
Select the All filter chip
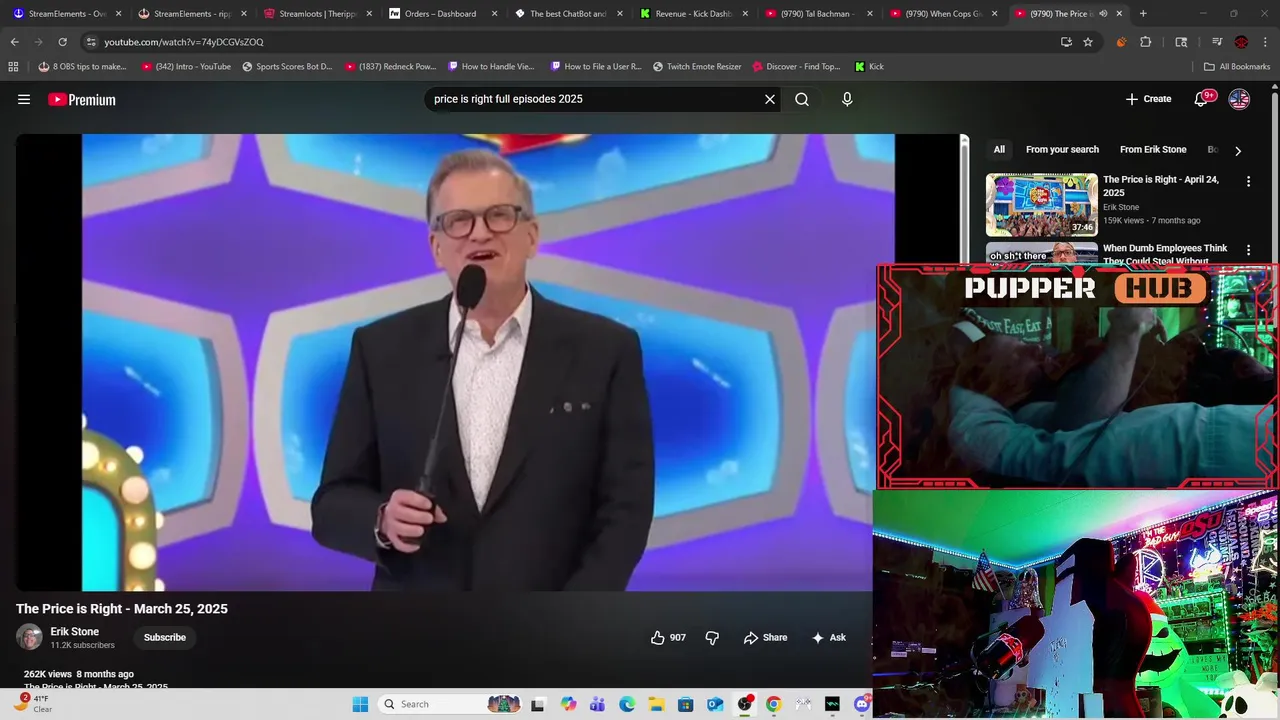pos(999,149)
